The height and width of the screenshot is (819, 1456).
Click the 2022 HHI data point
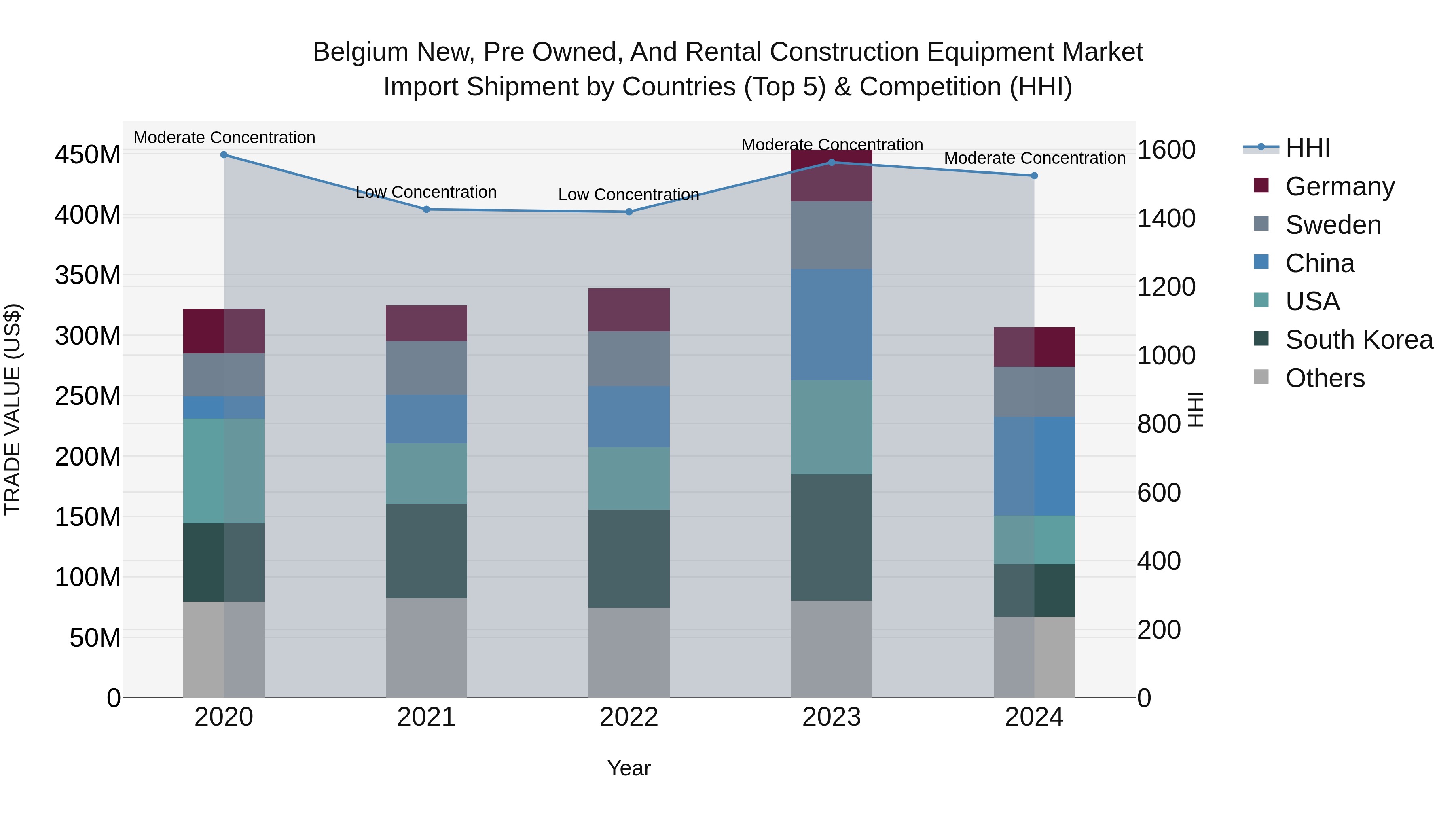click(x=629, y=212)
